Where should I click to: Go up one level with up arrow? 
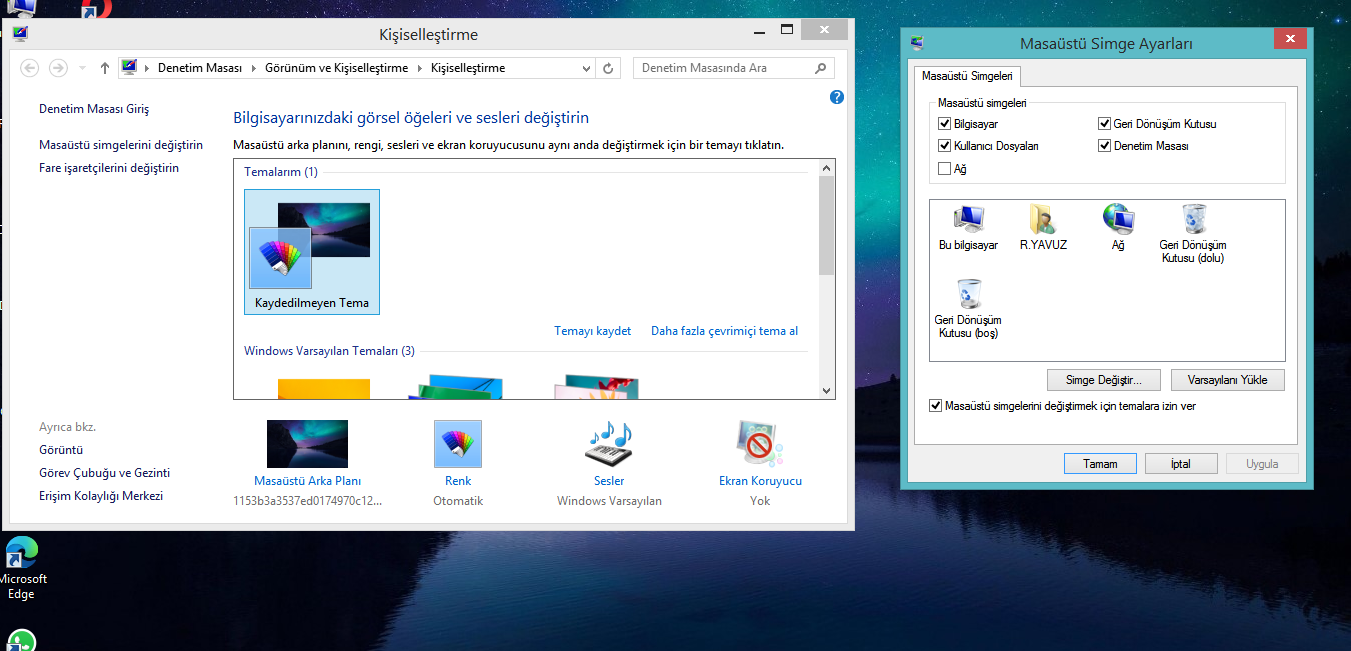click(x=105, y=68)
